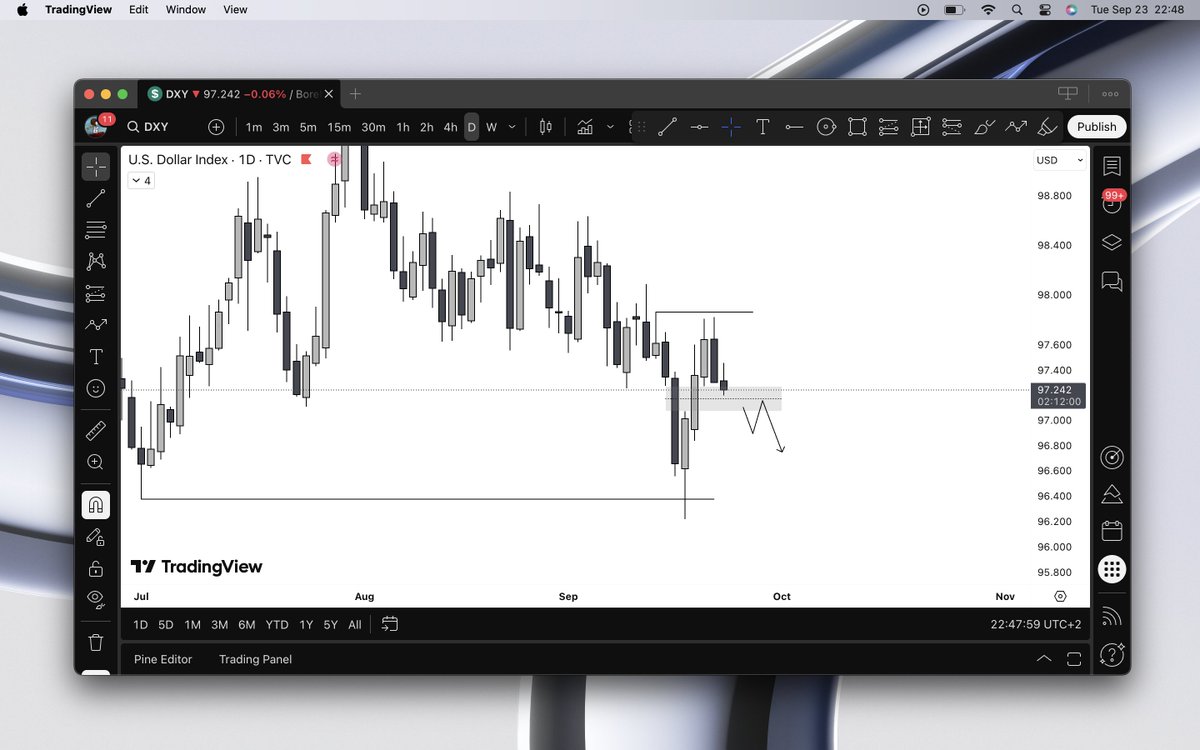Select the rectangle tool in favorites toolbar

pyautogui.click(x=857, y=127)
